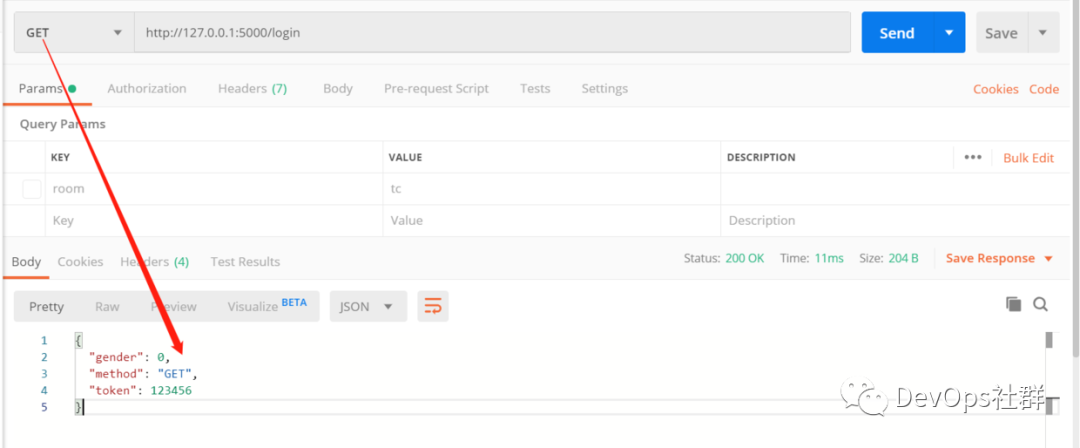
Task: Click the request URL field
Action: tap(492, 32)
